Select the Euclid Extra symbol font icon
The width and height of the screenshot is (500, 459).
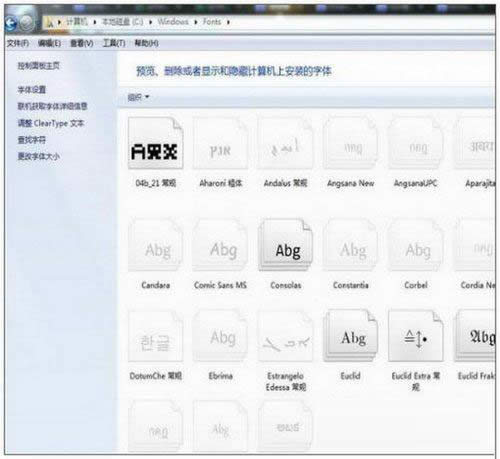click(x=416, y=336)
